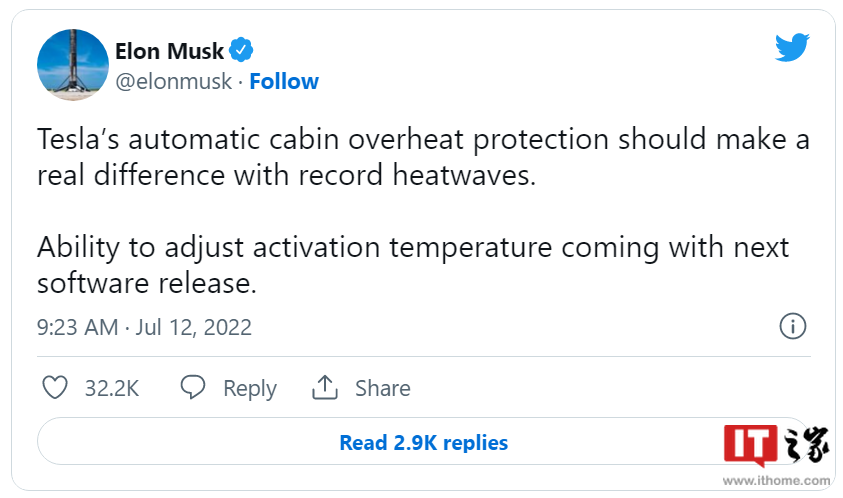Click the reply speech bubble icon
The image size is (843, 498).
click(194, 388)
